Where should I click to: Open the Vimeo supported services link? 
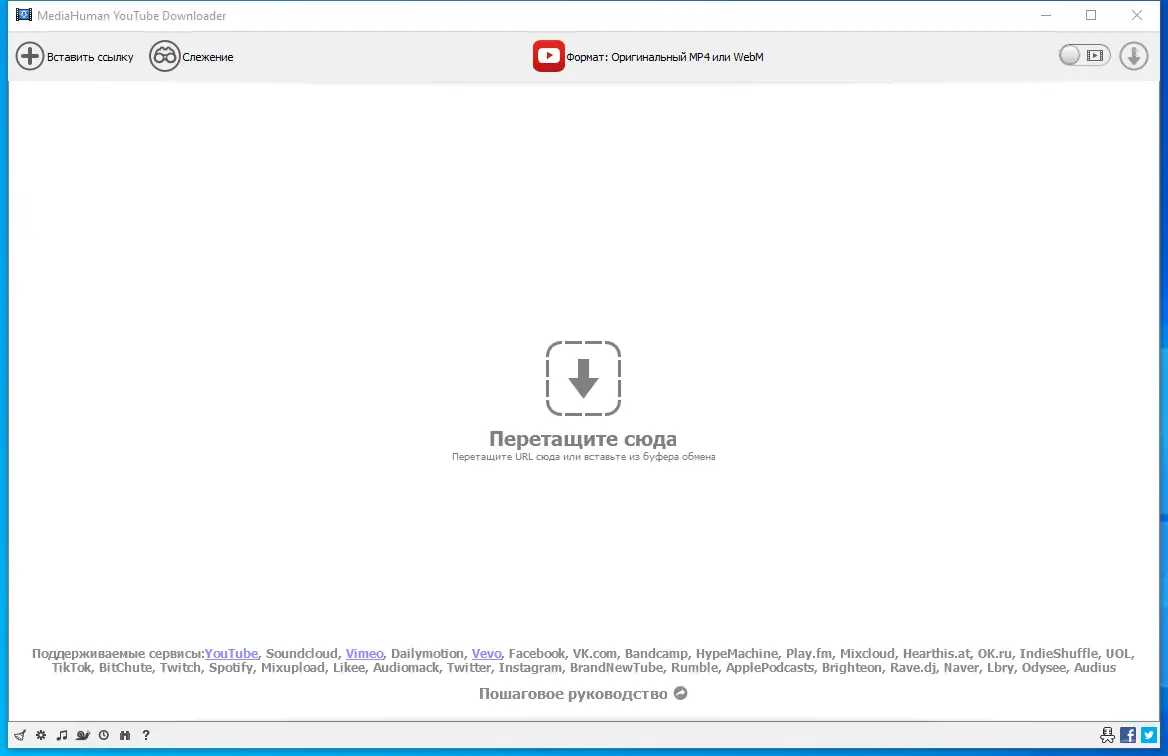pyautogui.click(x=364, y=653)
